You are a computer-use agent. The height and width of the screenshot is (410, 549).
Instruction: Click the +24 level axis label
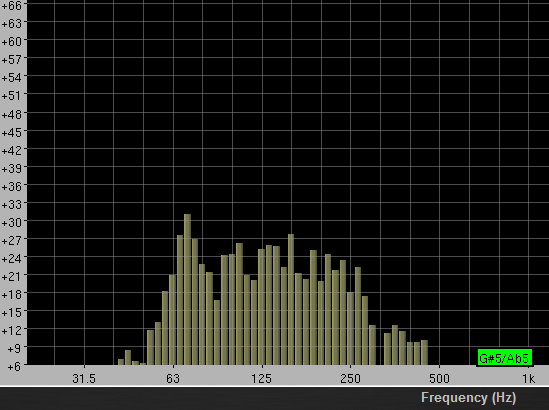12,258
